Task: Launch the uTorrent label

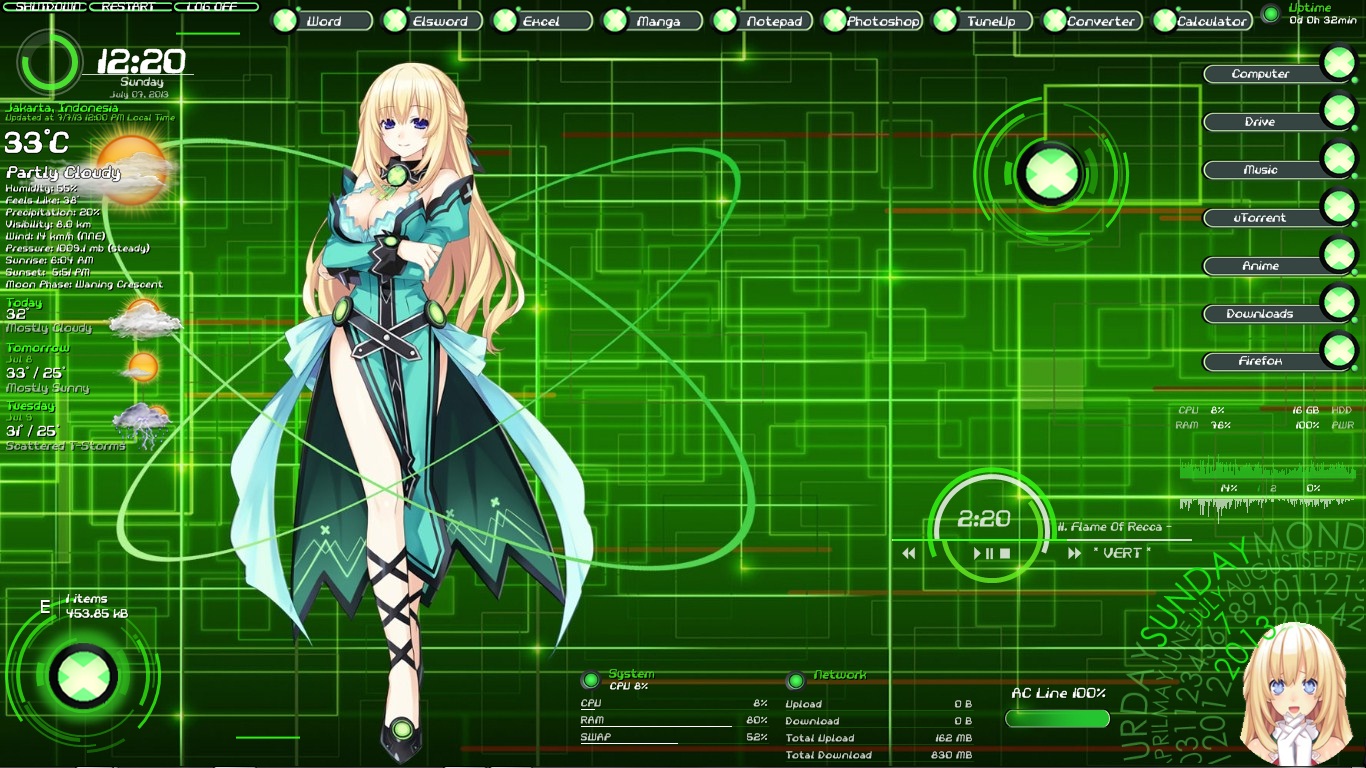Action: (1262, 218)
